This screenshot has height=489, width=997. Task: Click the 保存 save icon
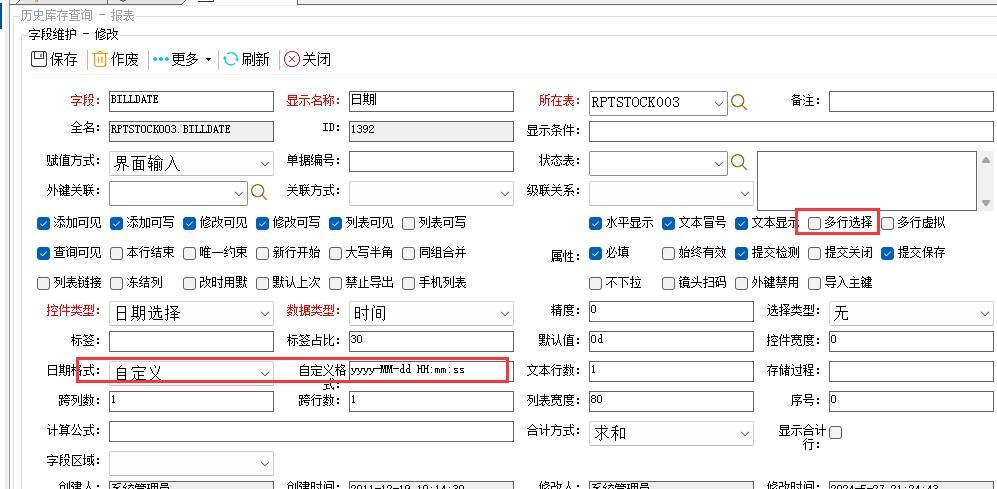(39, 59)
